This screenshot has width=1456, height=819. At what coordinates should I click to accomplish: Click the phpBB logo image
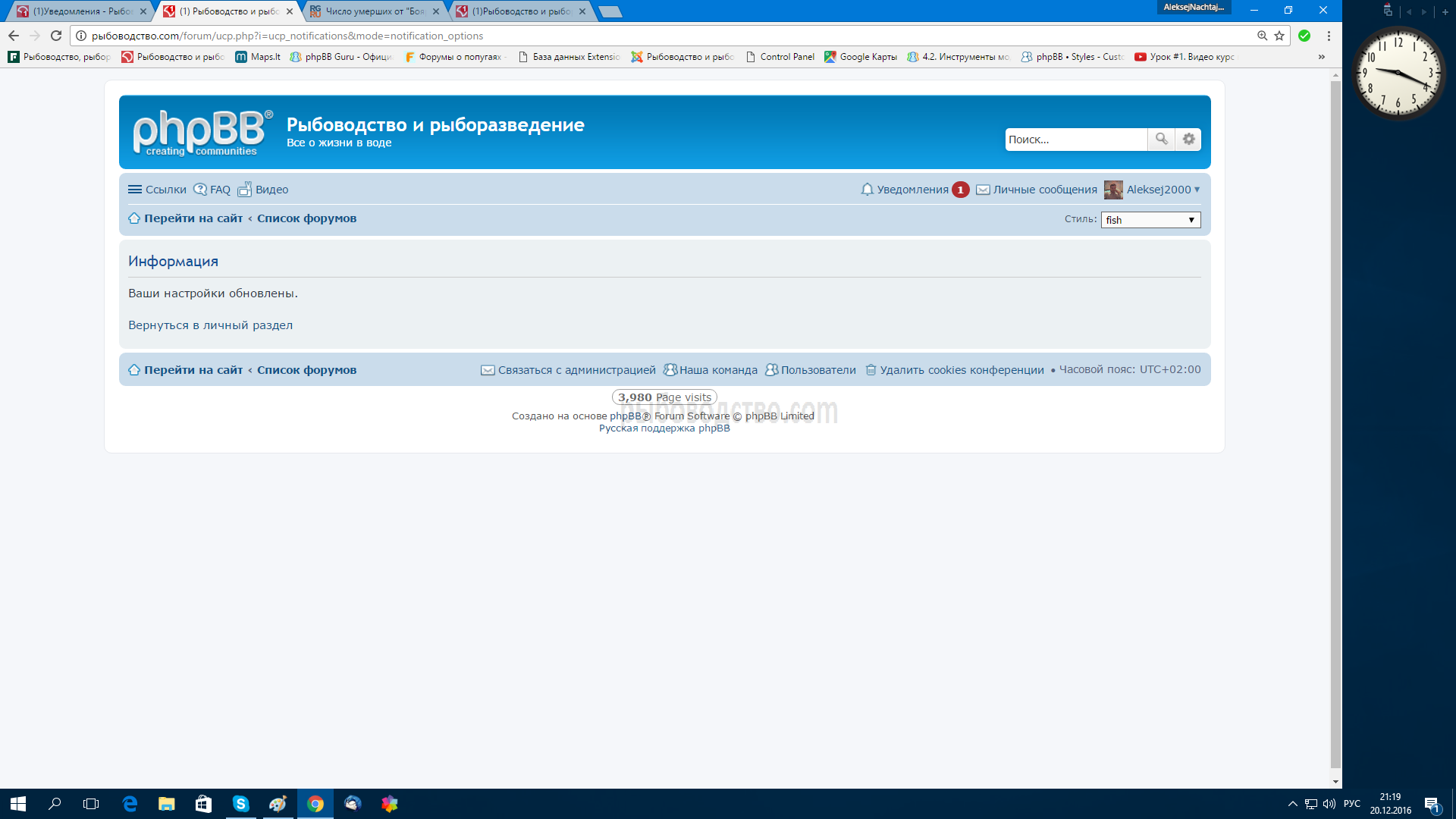[x=202, y=132]
